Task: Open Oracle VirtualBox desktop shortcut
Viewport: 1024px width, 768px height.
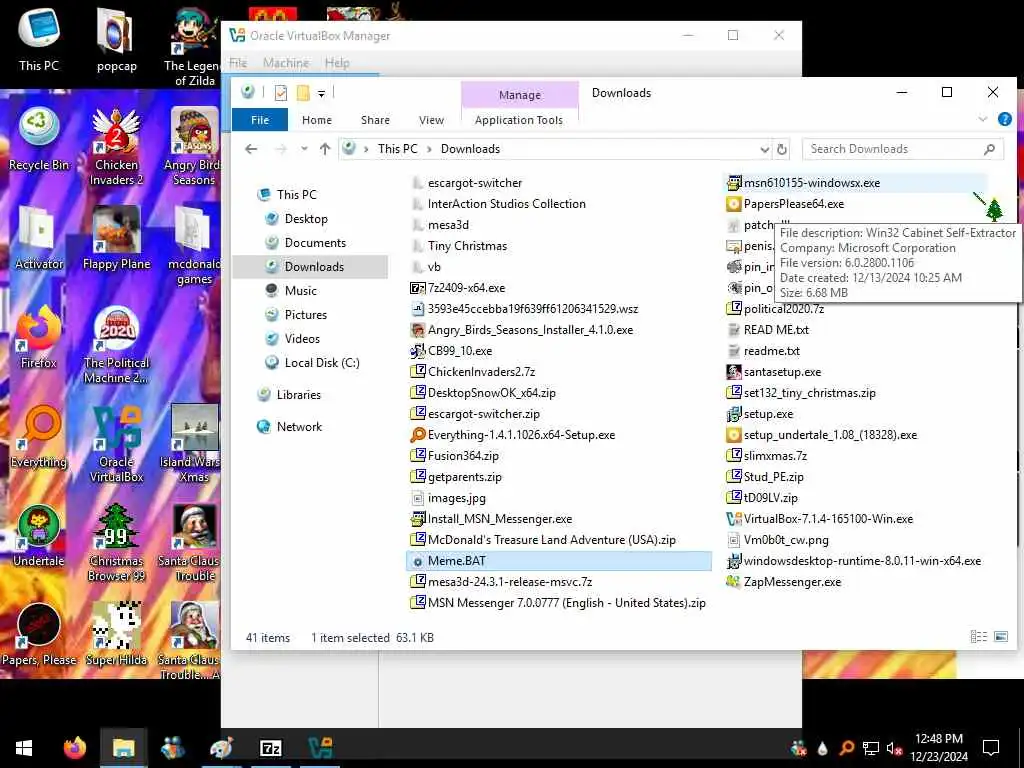Action: [116, 443]
